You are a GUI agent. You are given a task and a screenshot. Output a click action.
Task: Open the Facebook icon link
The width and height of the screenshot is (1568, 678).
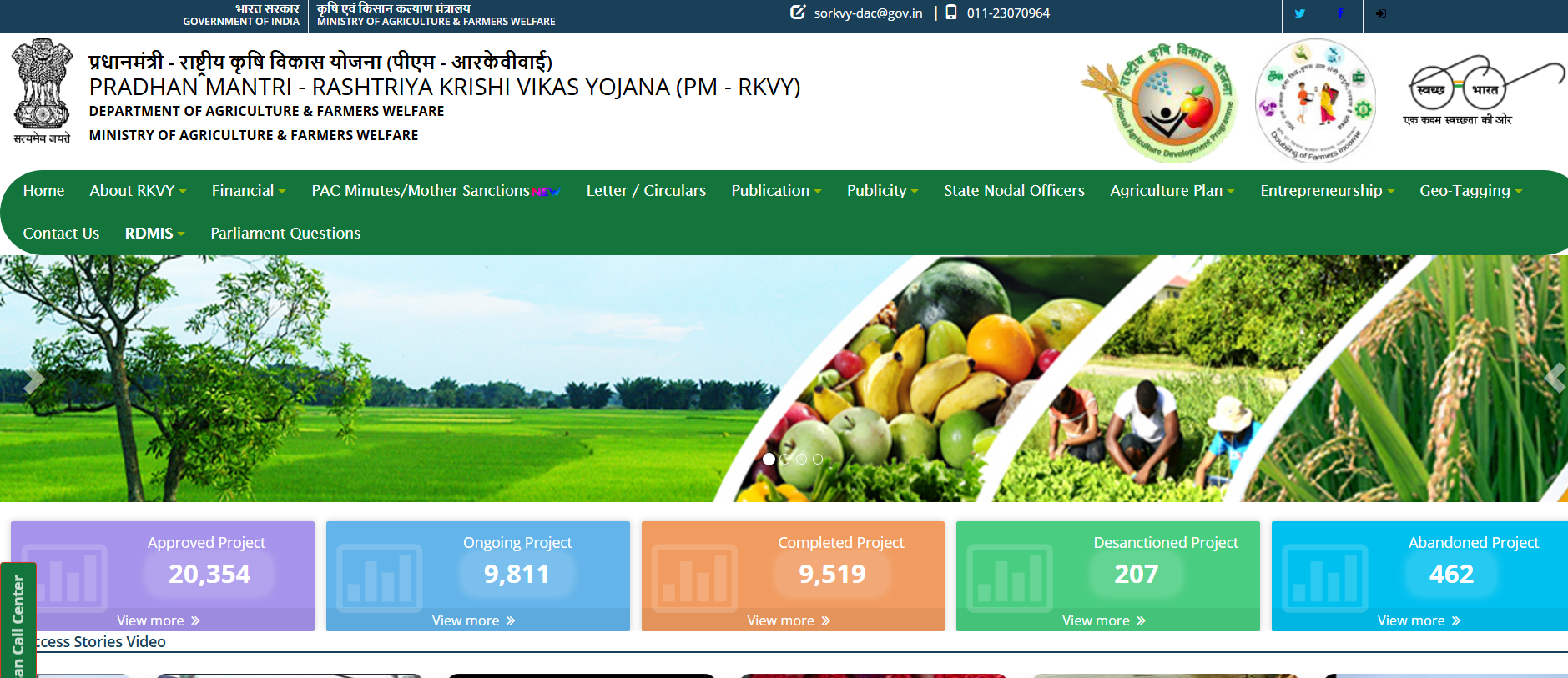tap(1340, 13)
